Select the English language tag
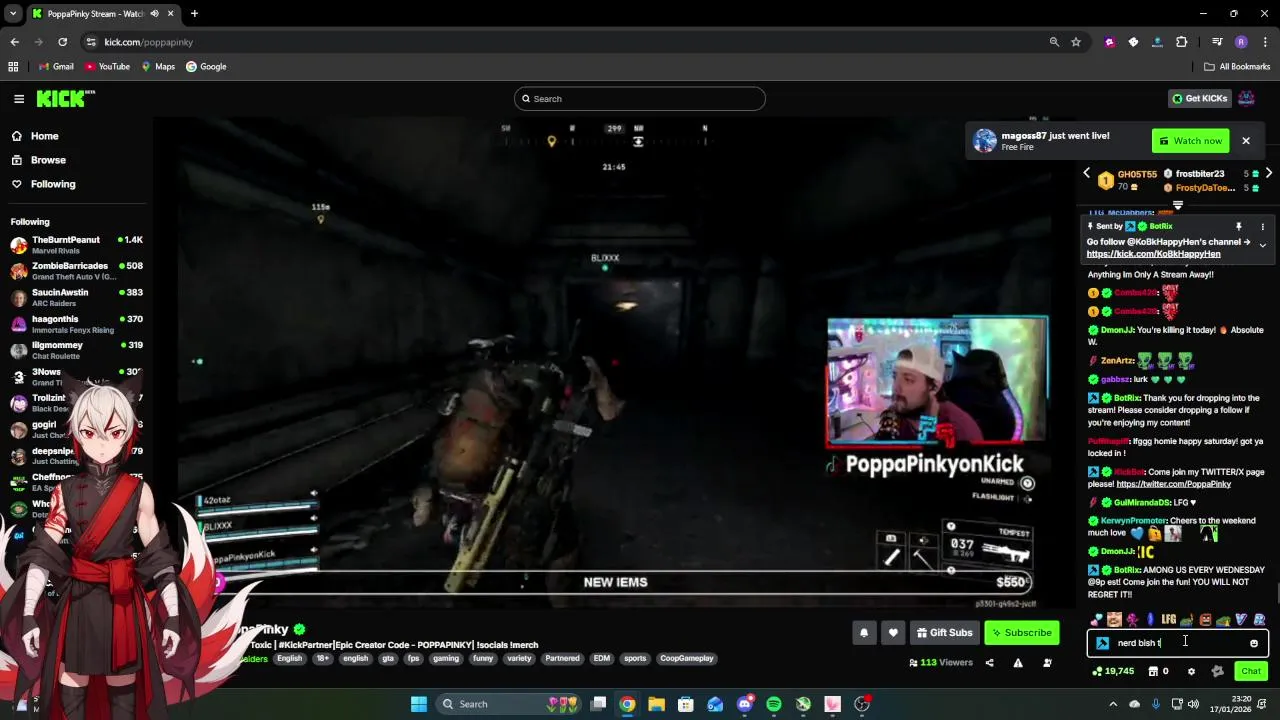 coord(290,659)
